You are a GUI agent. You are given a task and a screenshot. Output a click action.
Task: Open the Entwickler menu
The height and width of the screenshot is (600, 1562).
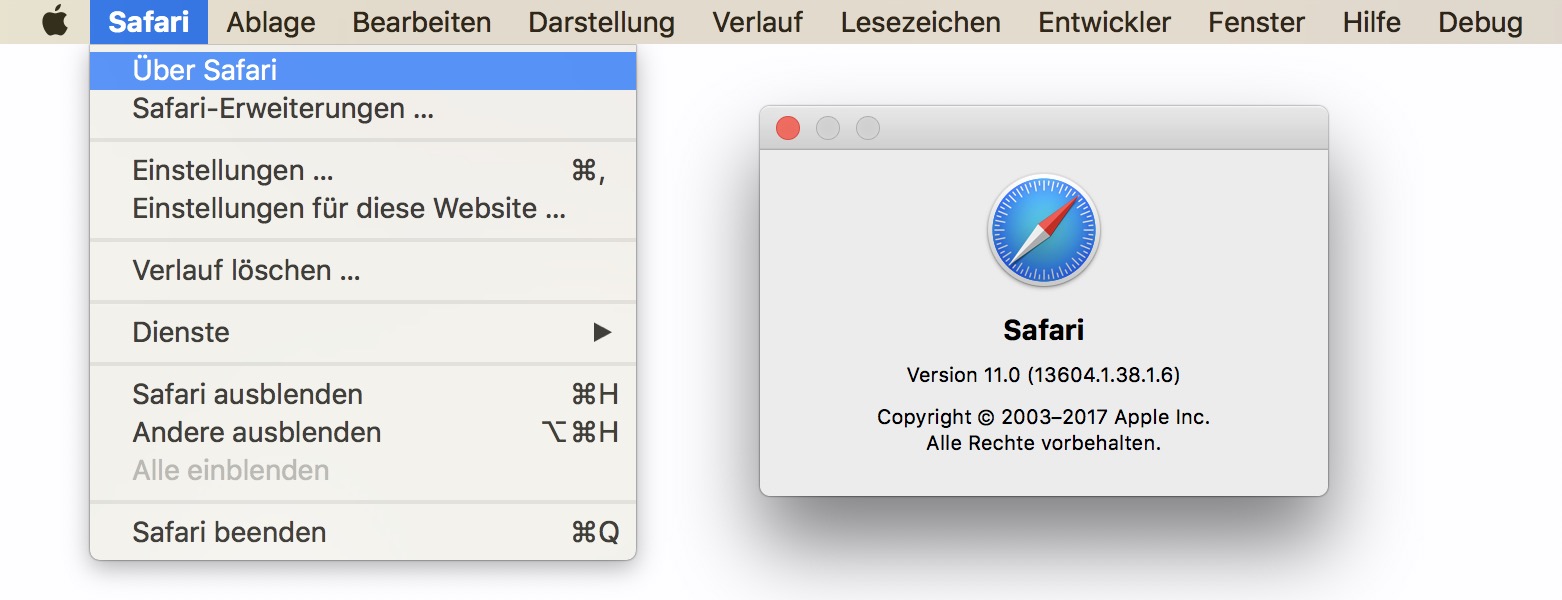1105,22
